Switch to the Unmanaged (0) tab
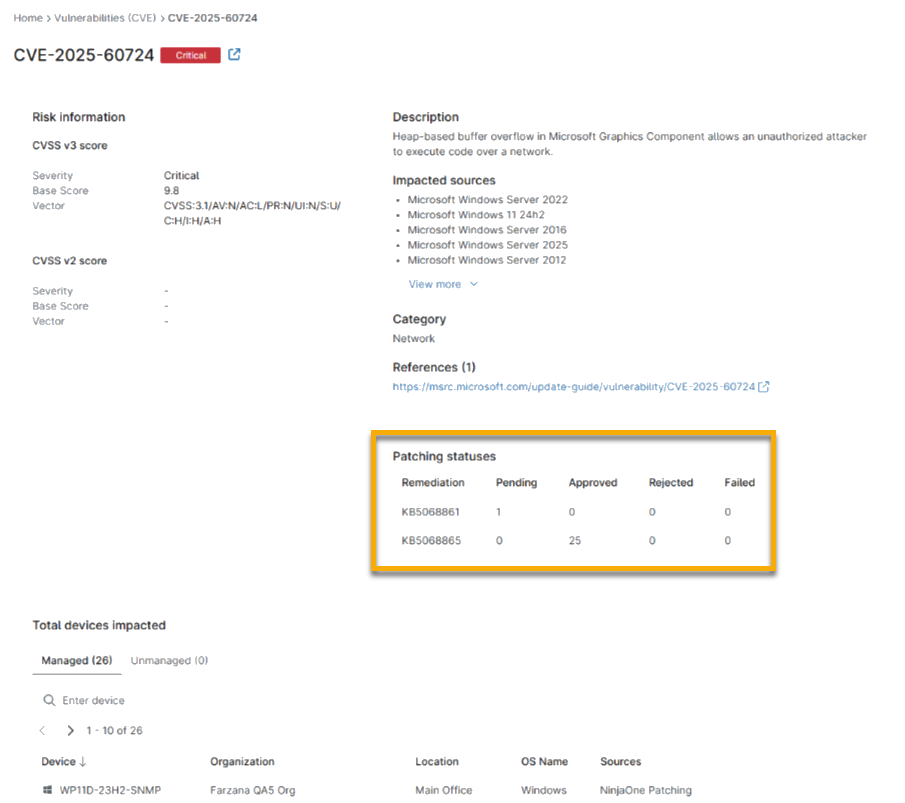Screen dimensions: 905x803 (x=169, y=660)
